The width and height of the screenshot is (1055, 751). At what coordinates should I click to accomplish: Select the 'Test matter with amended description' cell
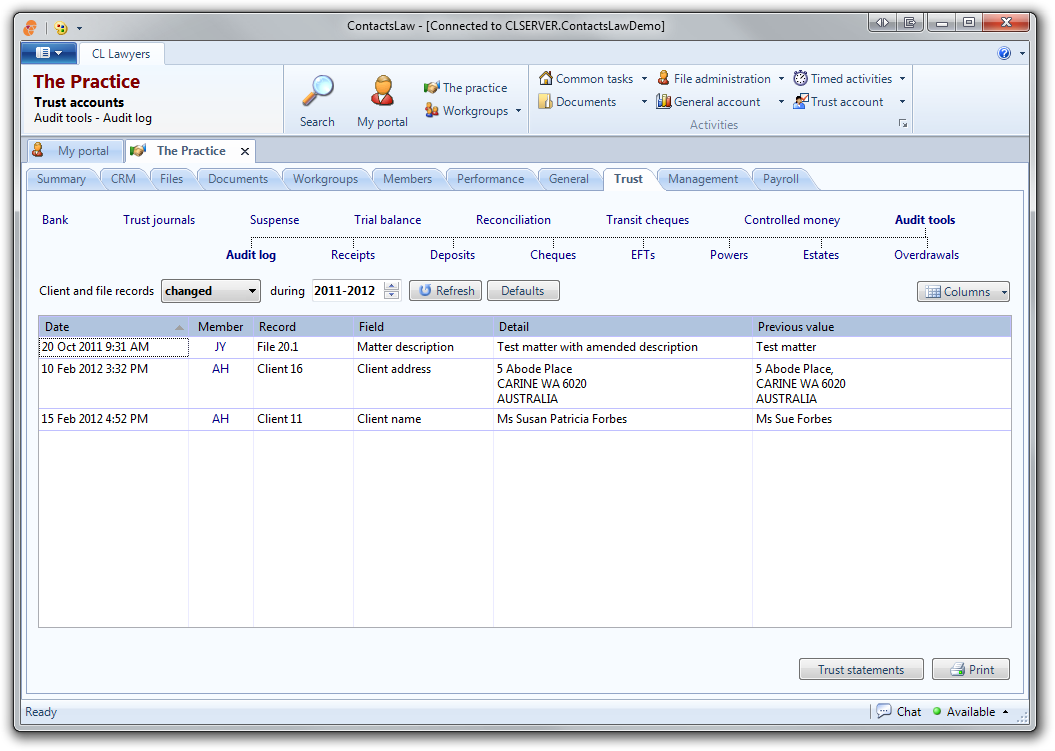click(623, 347)
